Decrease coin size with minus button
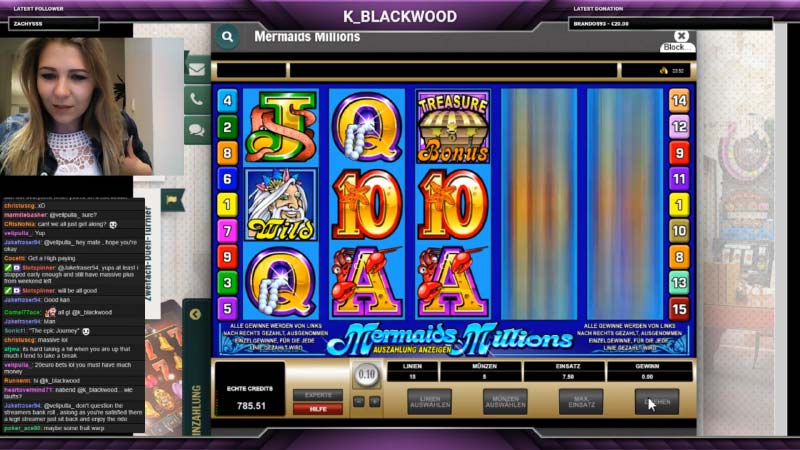 pyautogui.click(x=359, y=402)
